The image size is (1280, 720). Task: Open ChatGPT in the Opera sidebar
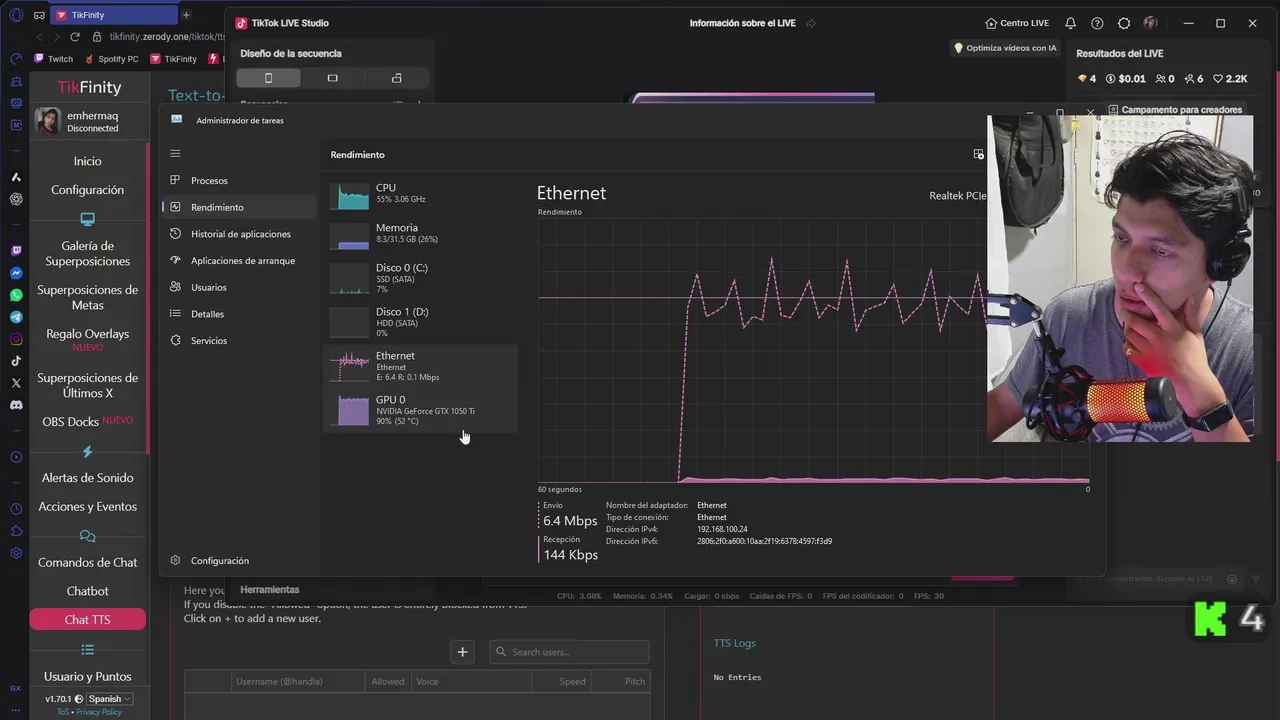(x=16, y=199)
